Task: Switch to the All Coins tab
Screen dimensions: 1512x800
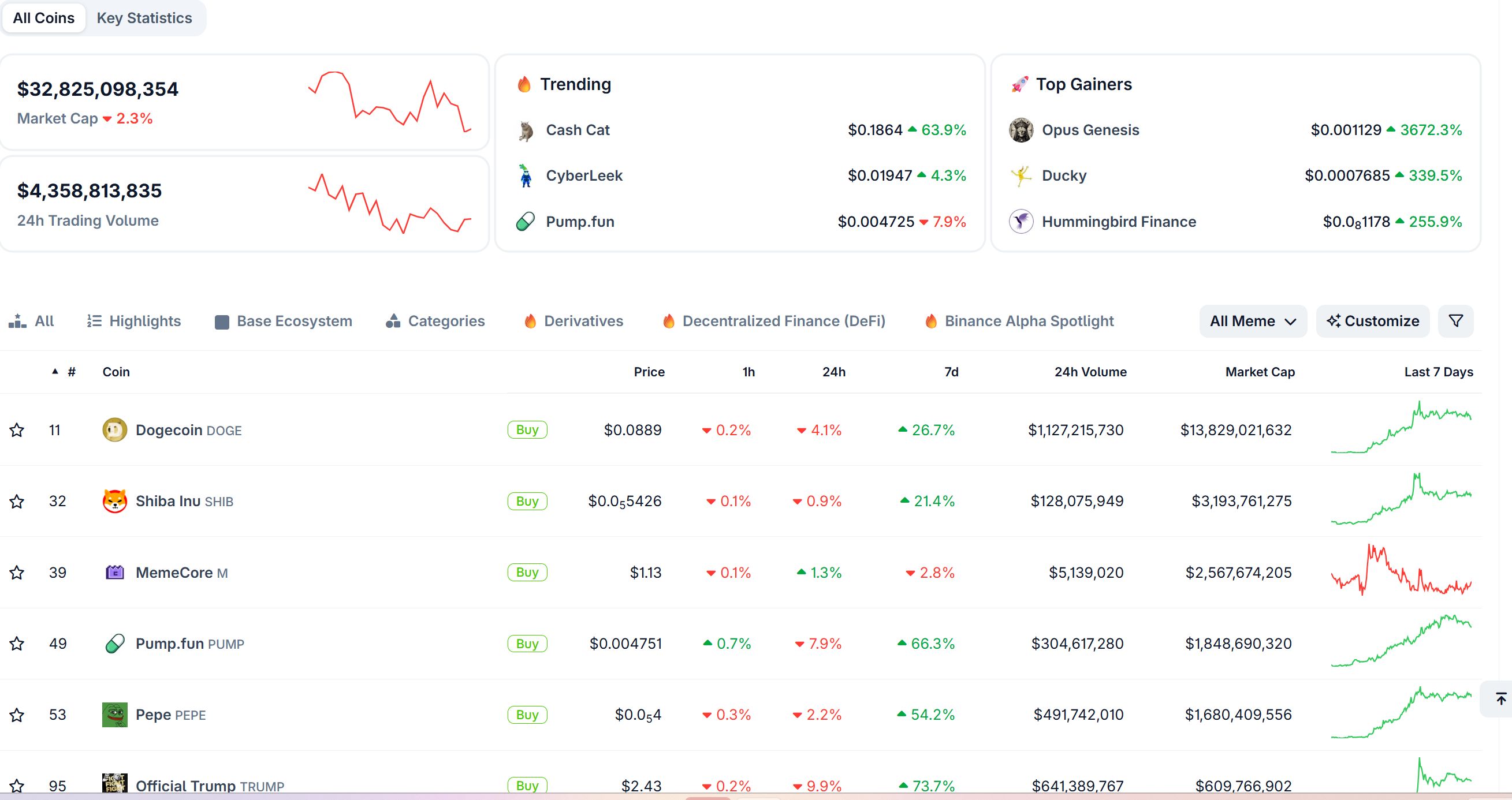Action: pyautogui.click(x=44, y=17)
